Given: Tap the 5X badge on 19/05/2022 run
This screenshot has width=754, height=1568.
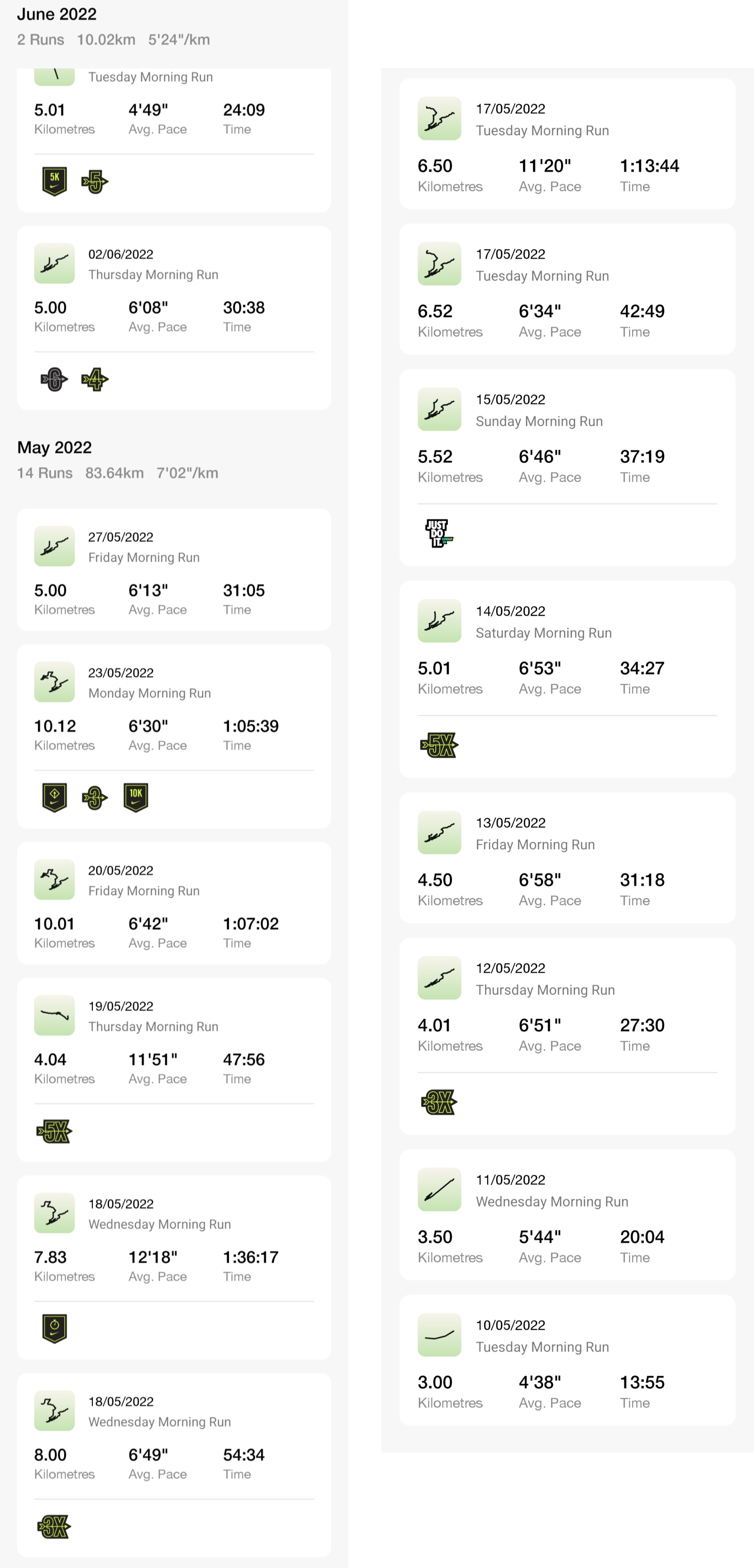Looking at the screenshot, I should (54, 1131).
